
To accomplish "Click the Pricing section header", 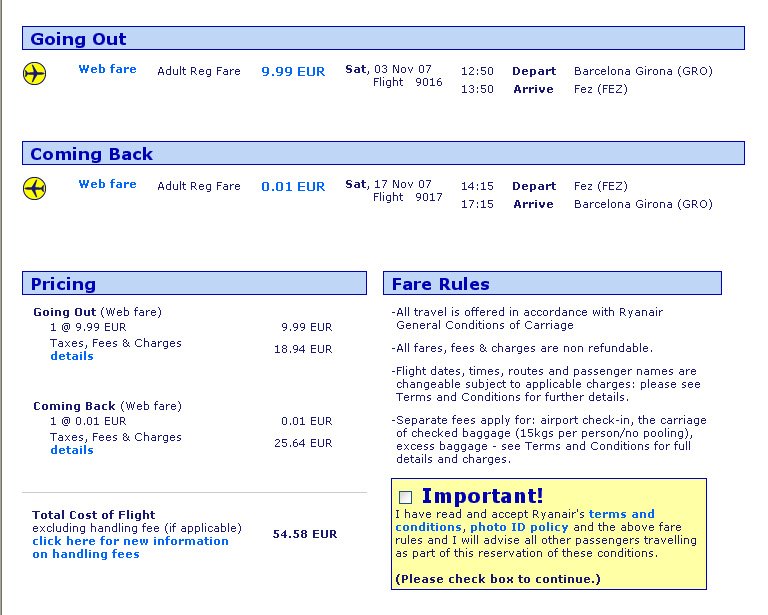I will click(63, 284).
